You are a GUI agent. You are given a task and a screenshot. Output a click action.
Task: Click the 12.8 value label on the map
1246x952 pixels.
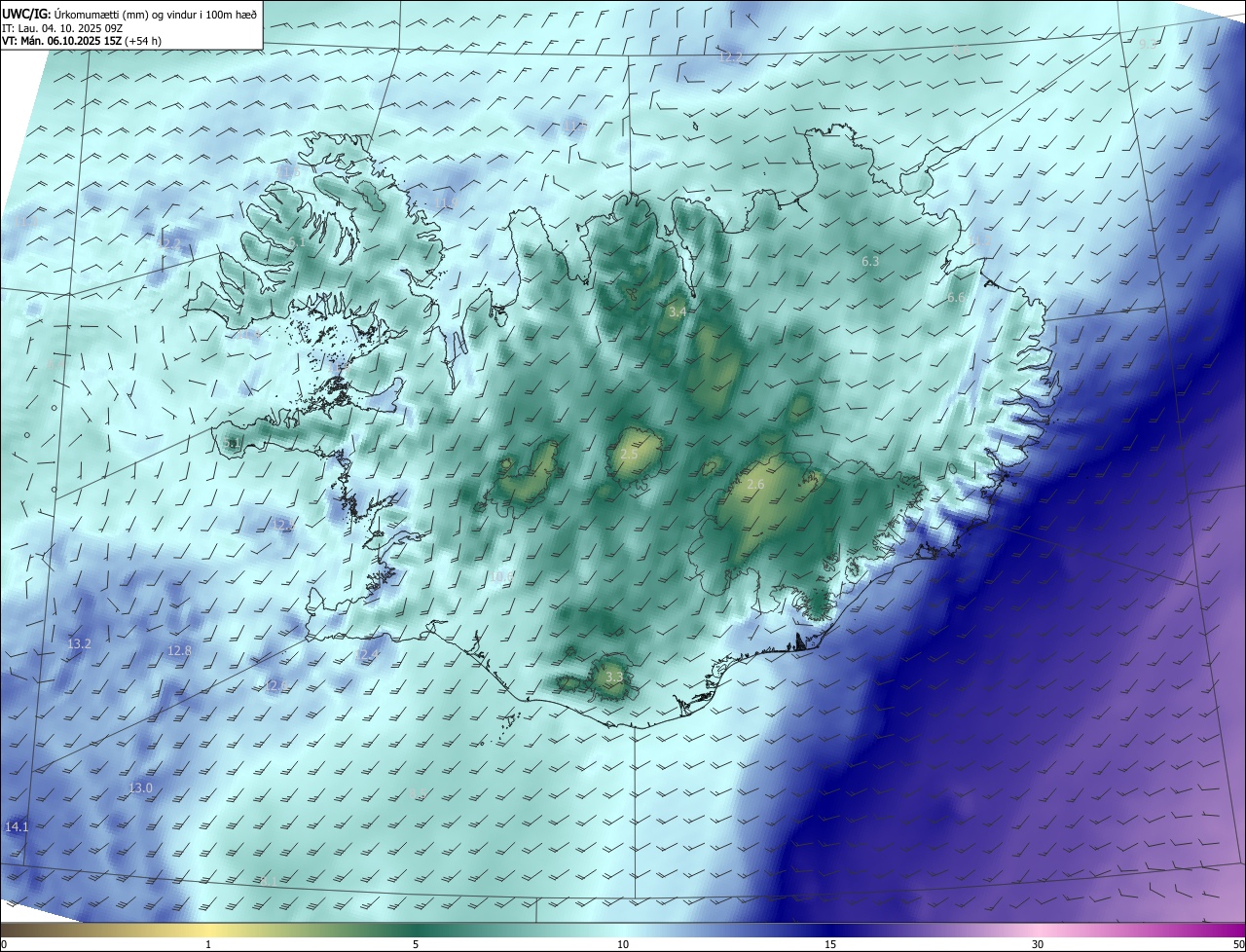pyautogui.click(x=179, y=651)
